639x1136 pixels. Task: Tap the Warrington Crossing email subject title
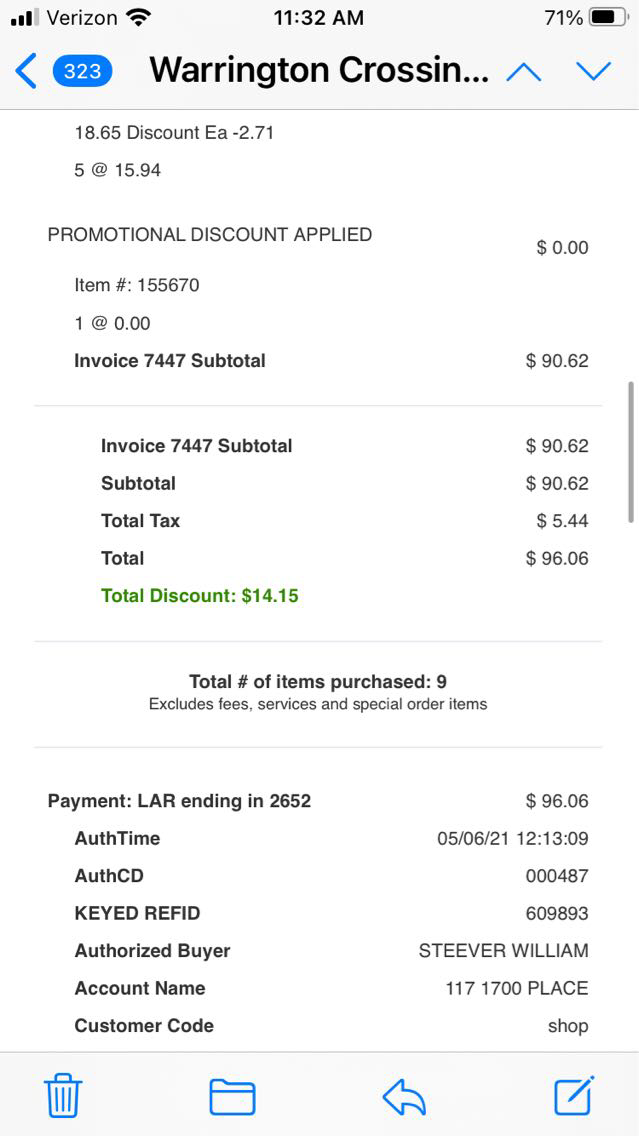[319, 71]
